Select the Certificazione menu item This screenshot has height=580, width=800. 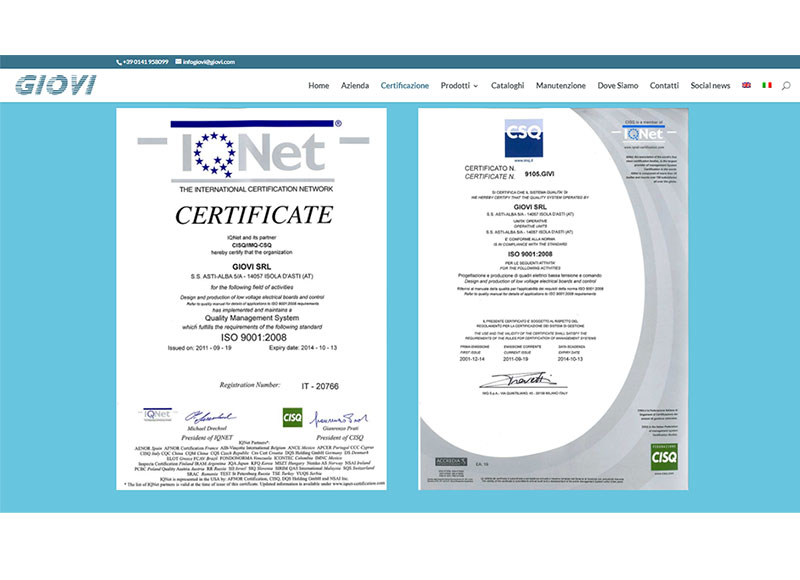coord(405,86)
